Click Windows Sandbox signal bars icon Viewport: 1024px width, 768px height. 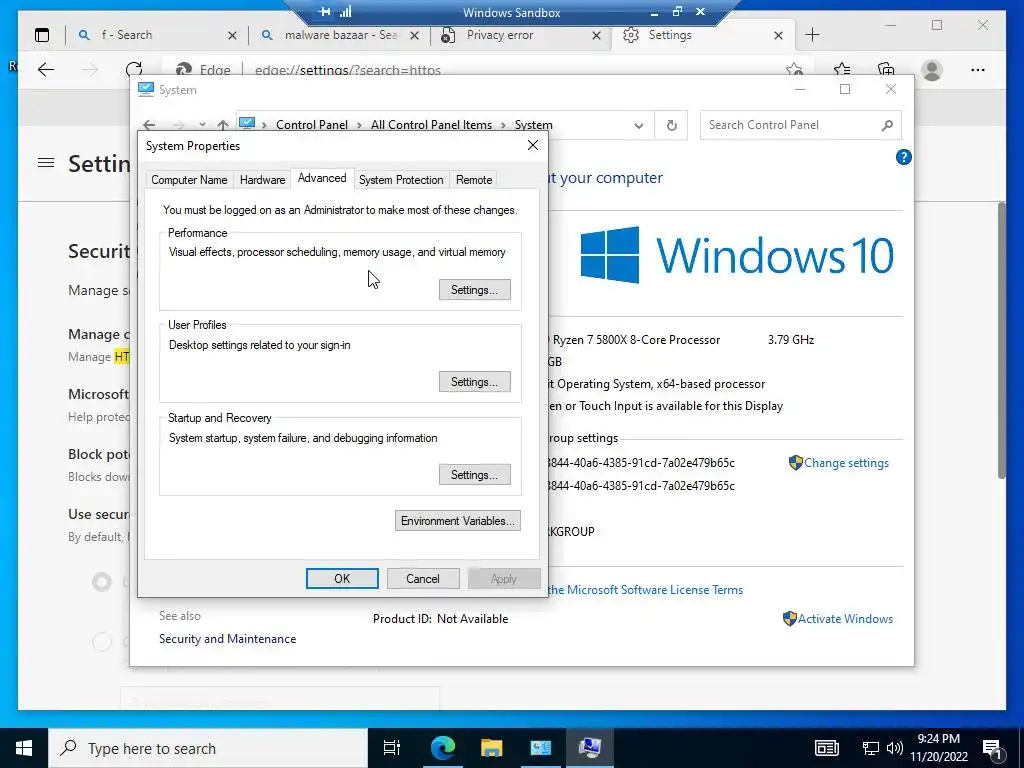pyautogui.click(x=345, y=12)
